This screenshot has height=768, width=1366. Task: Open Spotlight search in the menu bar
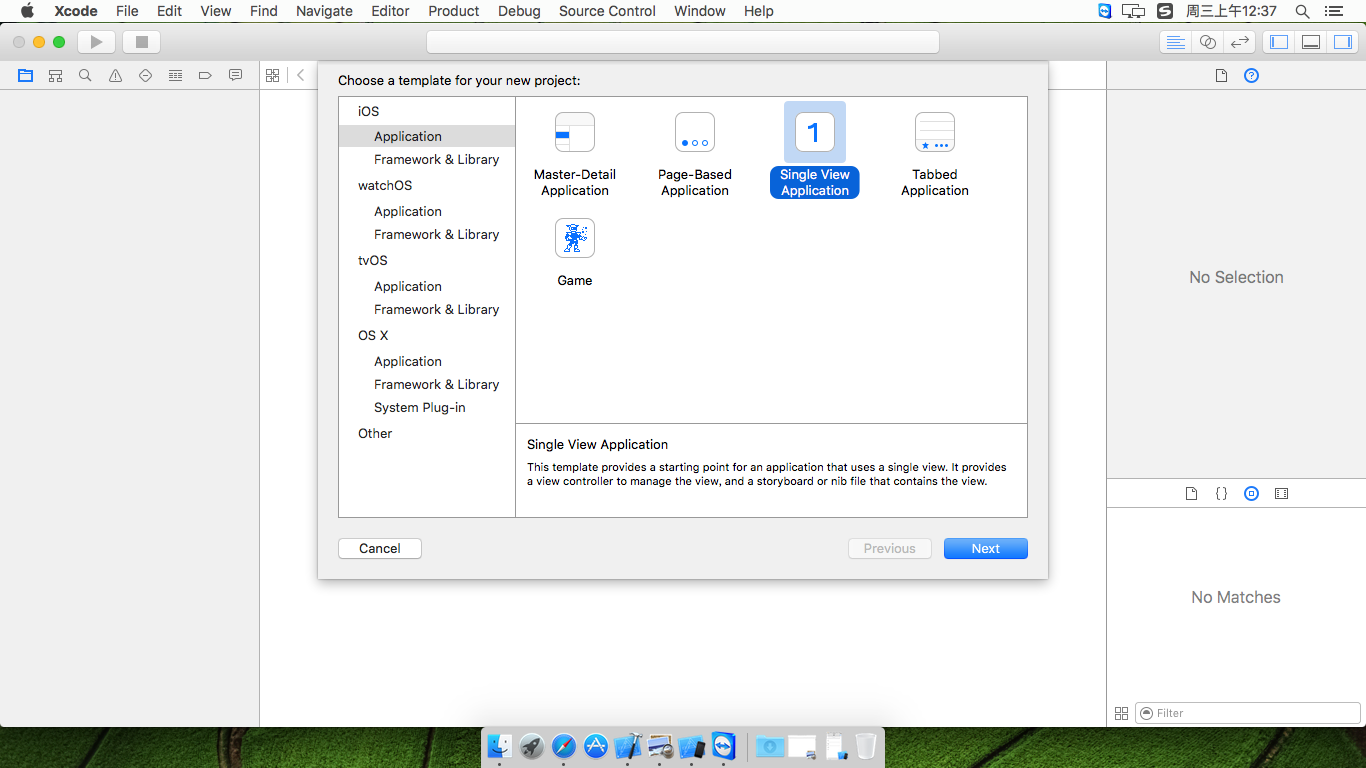point(1302,11)
